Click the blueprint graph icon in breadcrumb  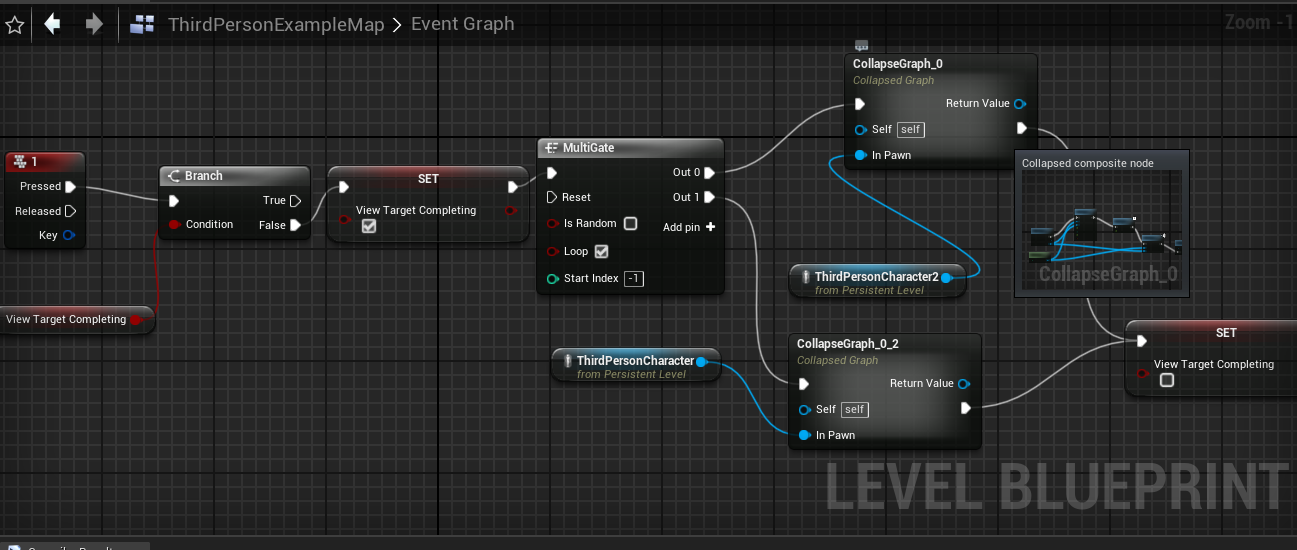click(x=143, y=25)
